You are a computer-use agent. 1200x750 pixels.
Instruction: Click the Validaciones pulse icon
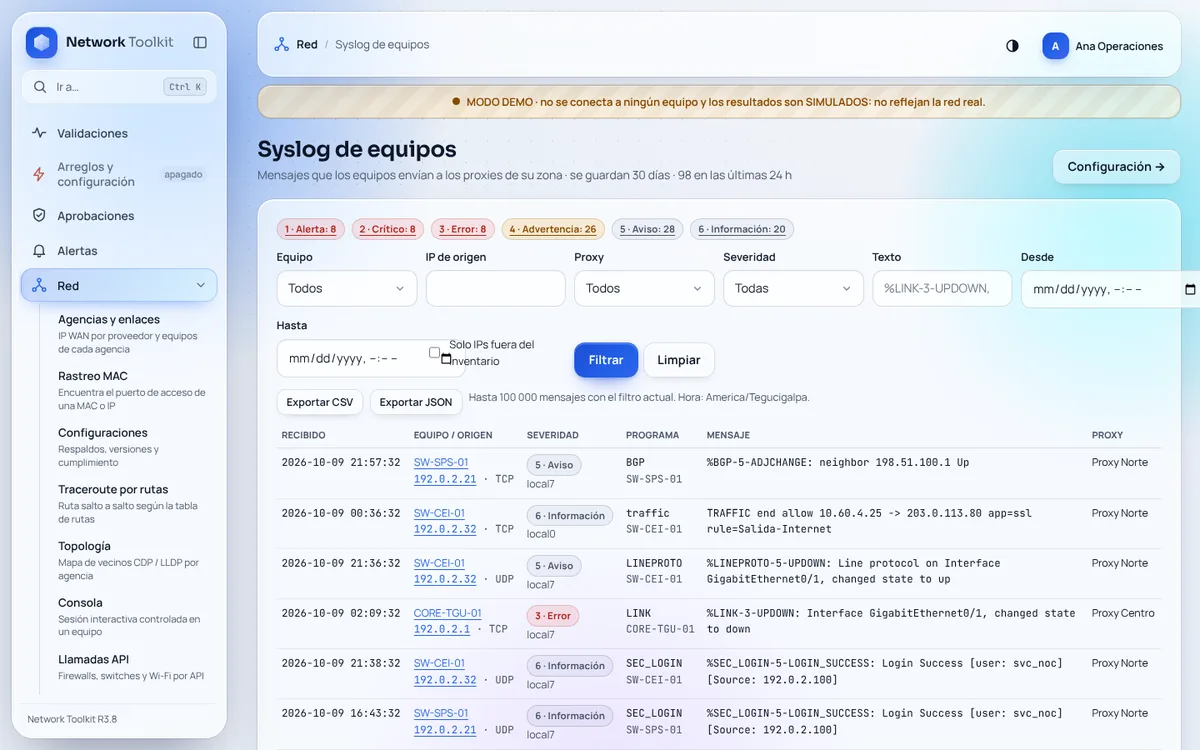(39, 133)
